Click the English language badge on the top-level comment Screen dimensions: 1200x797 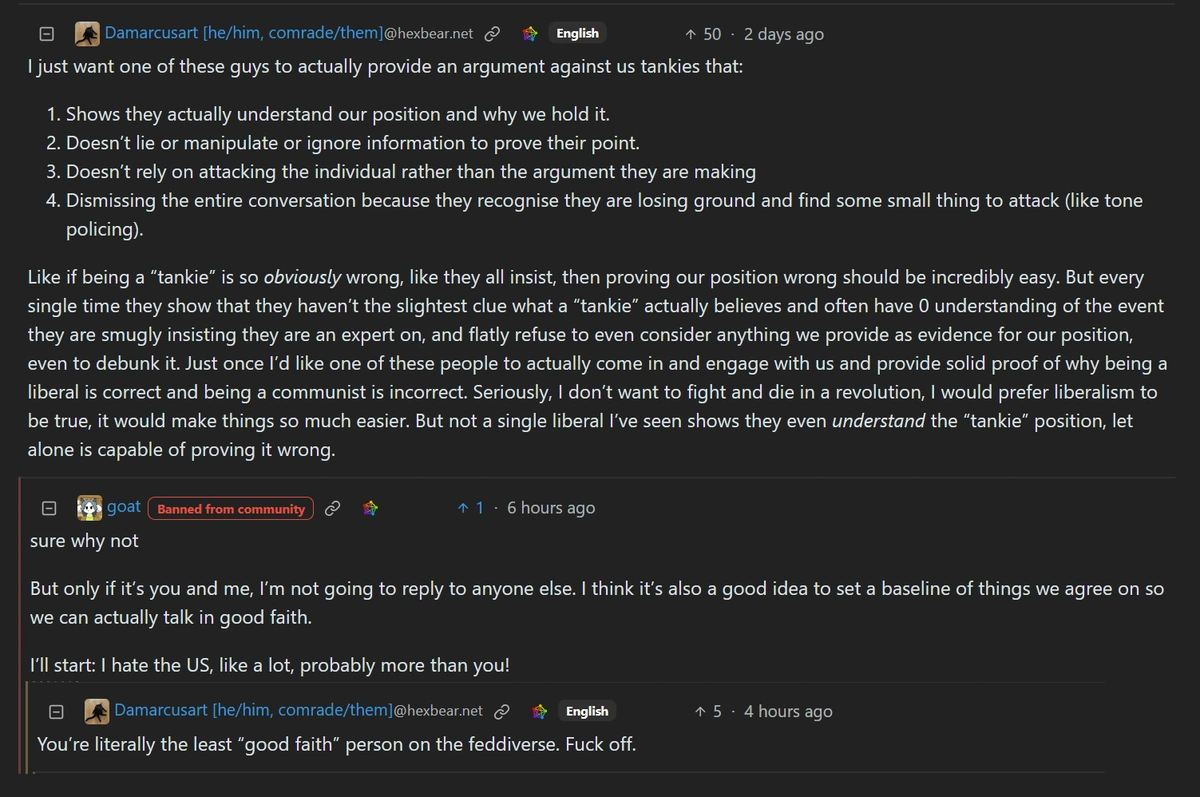point(577,34)
